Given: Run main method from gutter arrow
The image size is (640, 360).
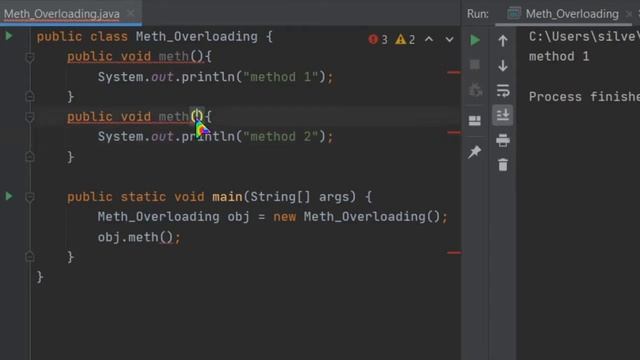Looking at the screenshot, I should click(x=9, y=196).
